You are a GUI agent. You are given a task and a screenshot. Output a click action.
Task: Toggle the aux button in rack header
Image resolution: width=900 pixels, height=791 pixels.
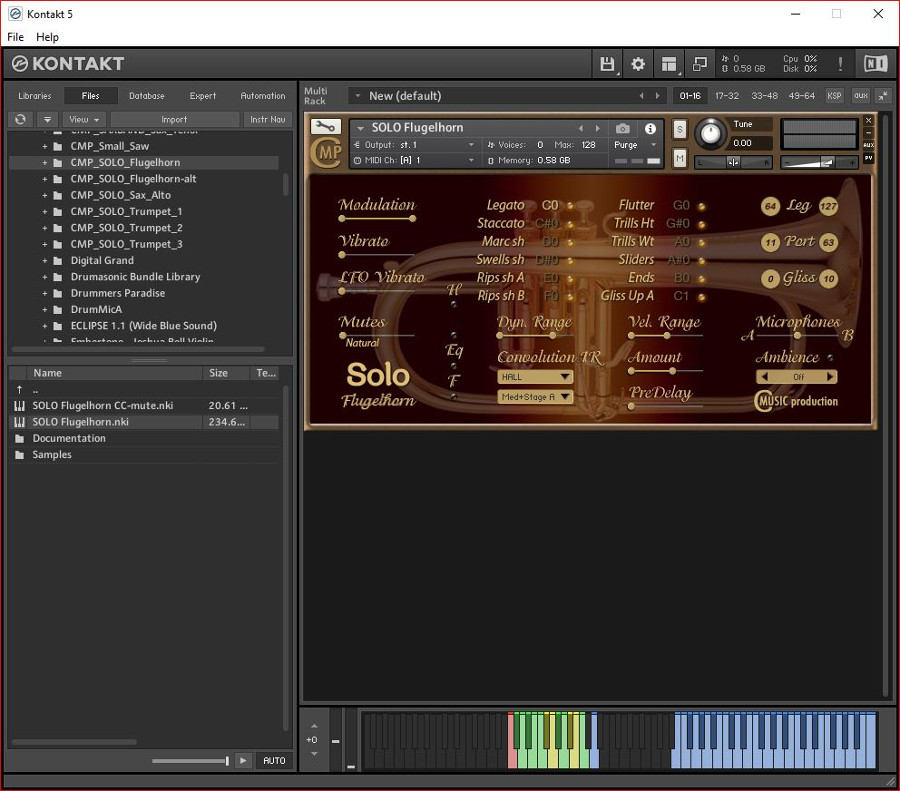point(860,96)
